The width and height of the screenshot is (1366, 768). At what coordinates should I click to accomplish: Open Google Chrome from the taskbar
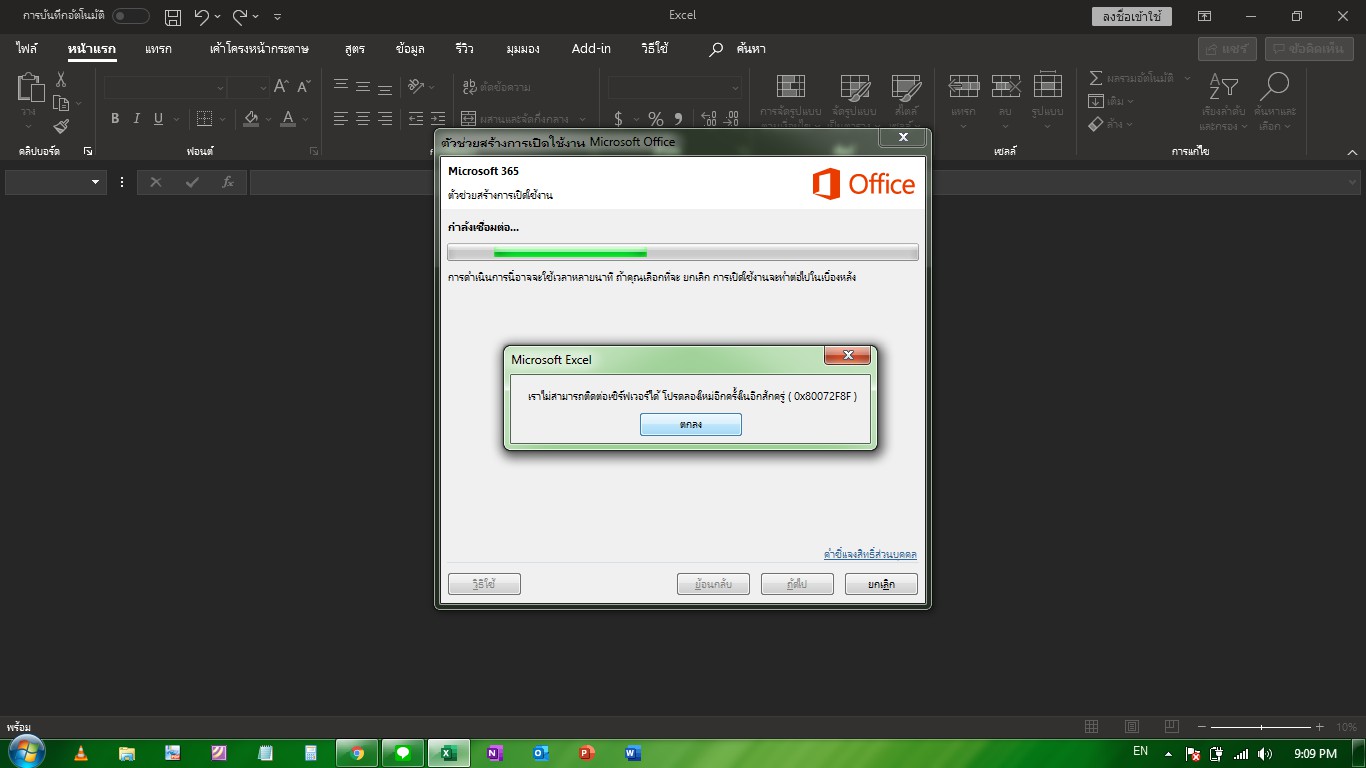tap(357, 753)
